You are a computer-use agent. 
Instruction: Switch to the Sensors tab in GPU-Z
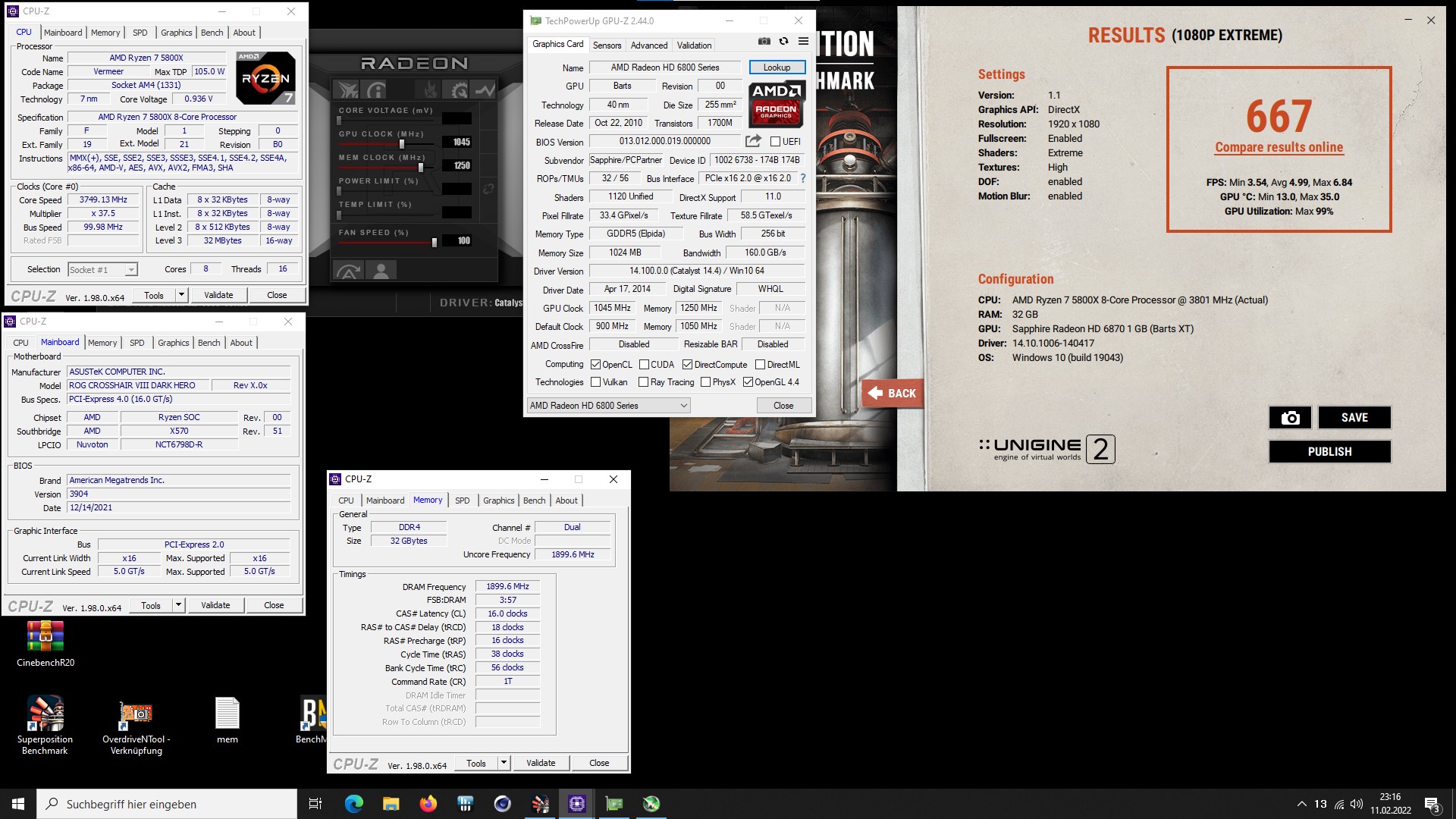point(607,45)
